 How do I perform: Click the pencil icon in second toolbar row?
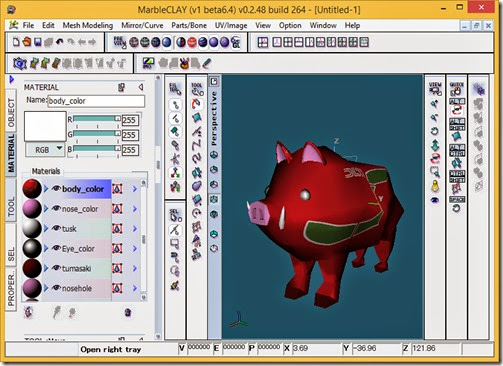[207, 63]
